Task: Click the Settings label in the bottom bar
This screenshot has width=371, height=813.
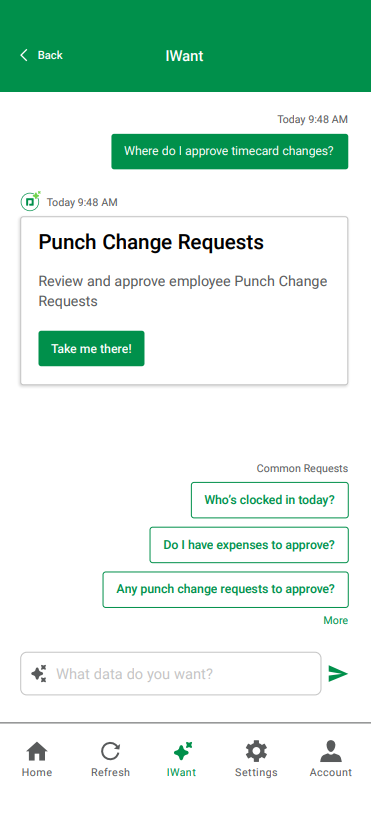Action: [256, 772]
